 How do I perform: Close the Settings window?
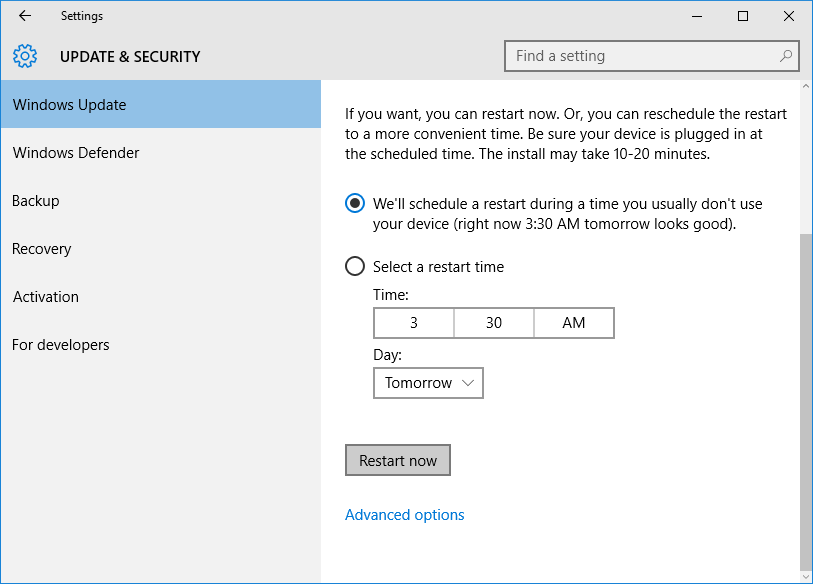tap(789, 16)
